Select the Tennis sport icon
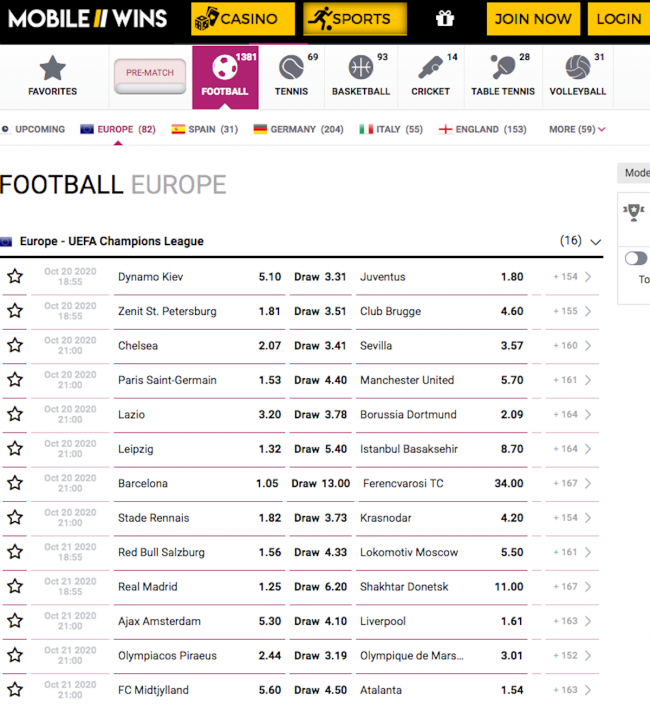The image size is (650, 706). pos(291,75)
